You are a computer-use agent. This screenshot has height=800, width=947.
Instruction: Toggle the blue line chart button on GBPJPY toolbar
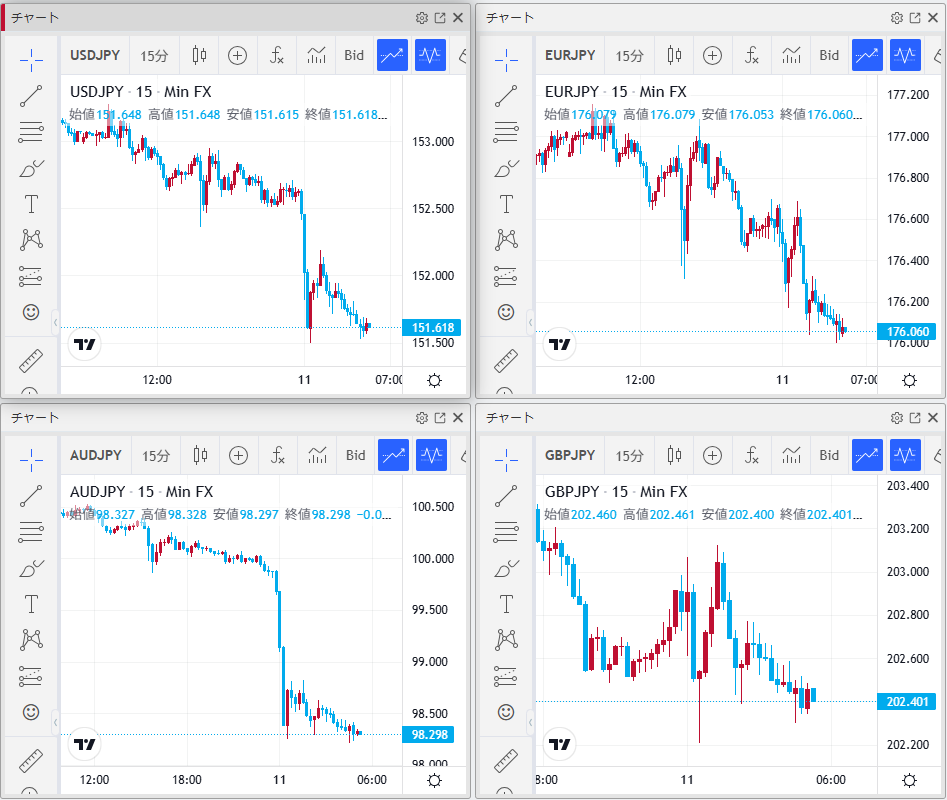click(868, 455)
